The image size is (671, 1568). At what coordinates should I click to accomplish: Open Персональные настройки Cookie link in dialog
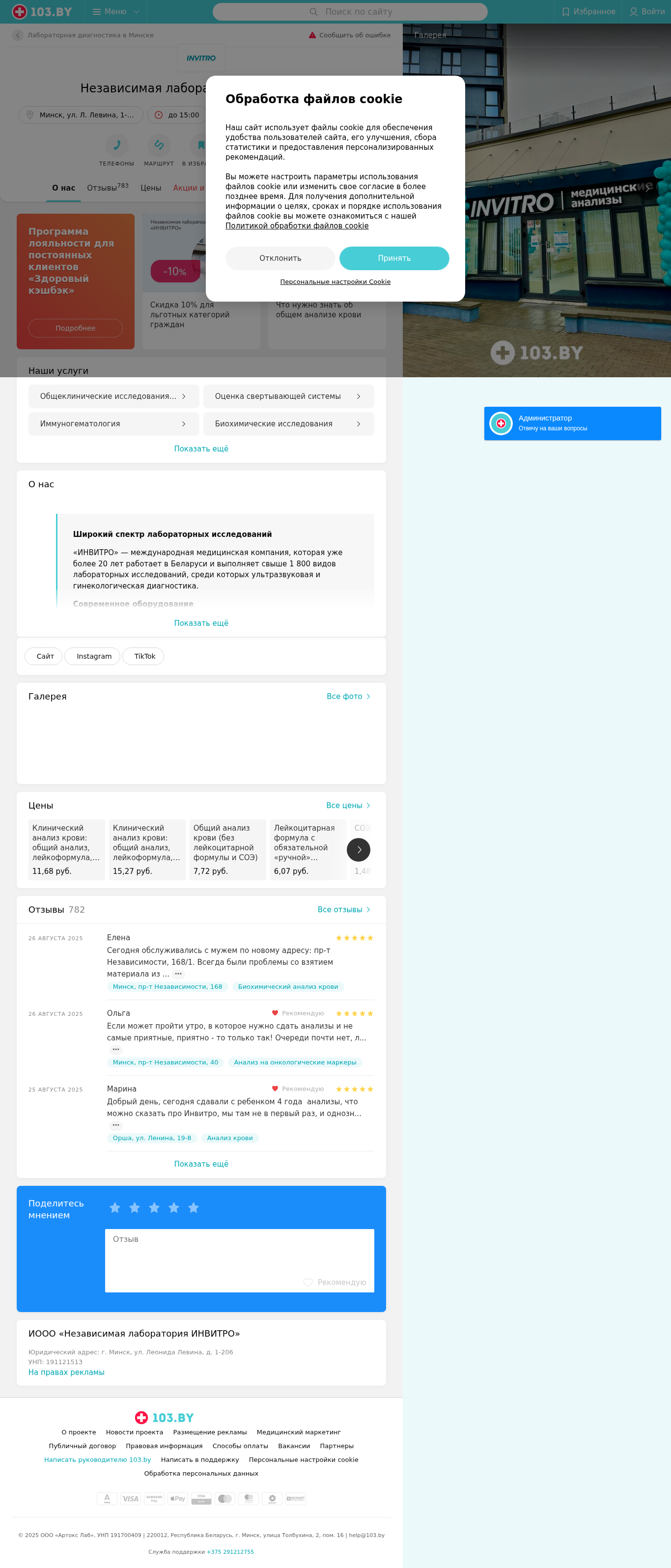coord(335,282)
